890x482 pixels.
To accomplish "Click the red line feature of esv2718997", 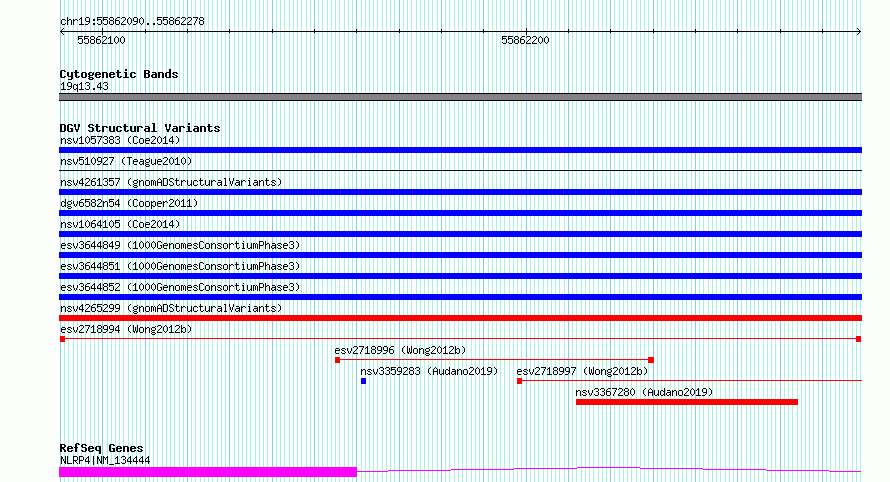I will (x=689, y=381).
